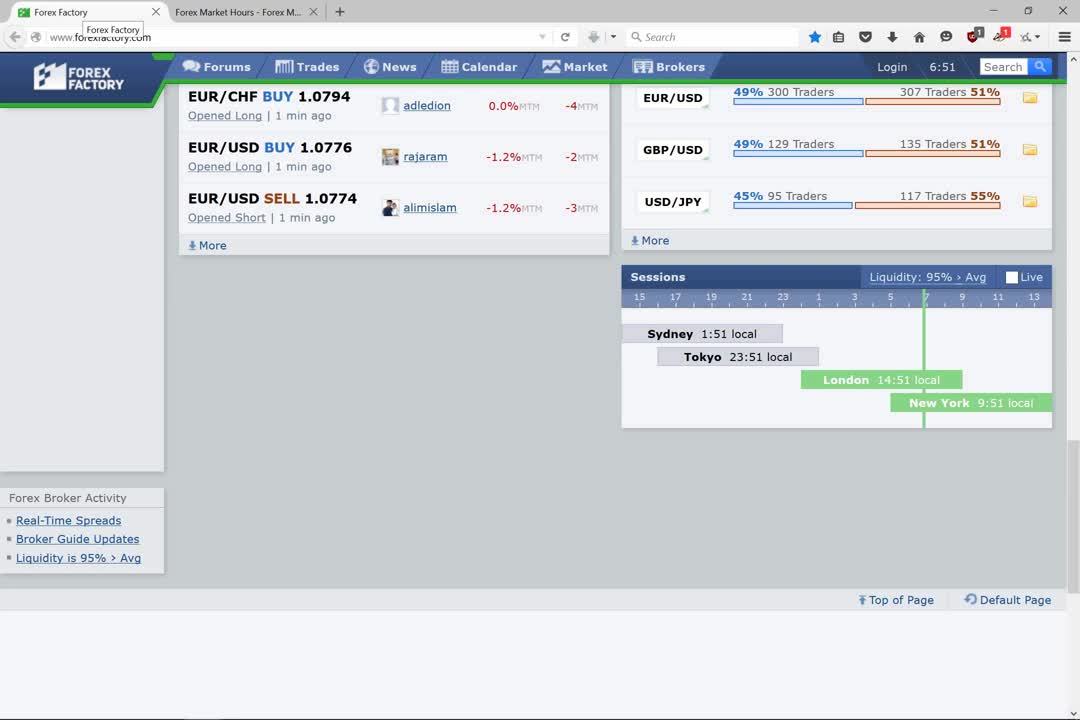Viewport: 1080px width, 720px height.
Task: Switch to the Forex Market Hours tab
Action: coord(238,12)
